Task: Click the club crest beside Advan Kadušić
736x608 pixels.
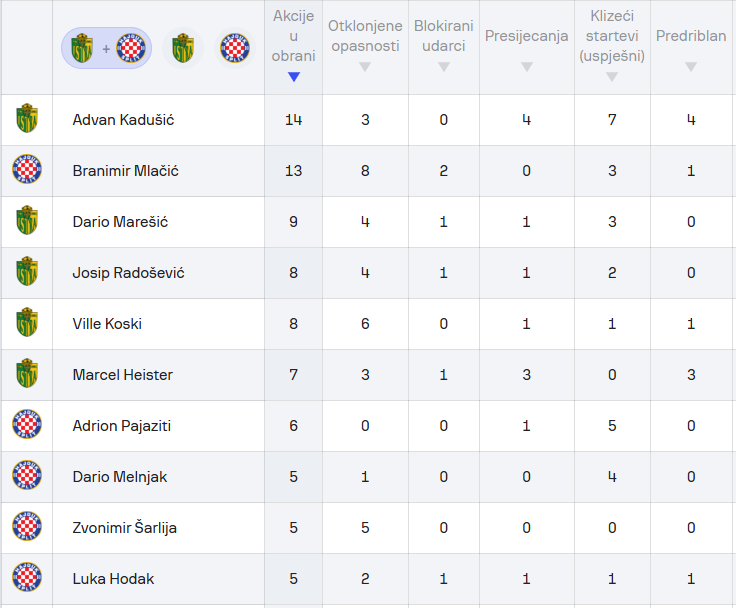Action: 26,120
